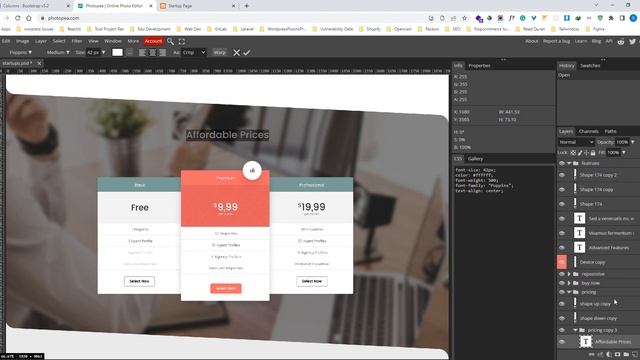Switch to the Channels tab
This screenshot has height=360, width=640.
coord(588,131)
